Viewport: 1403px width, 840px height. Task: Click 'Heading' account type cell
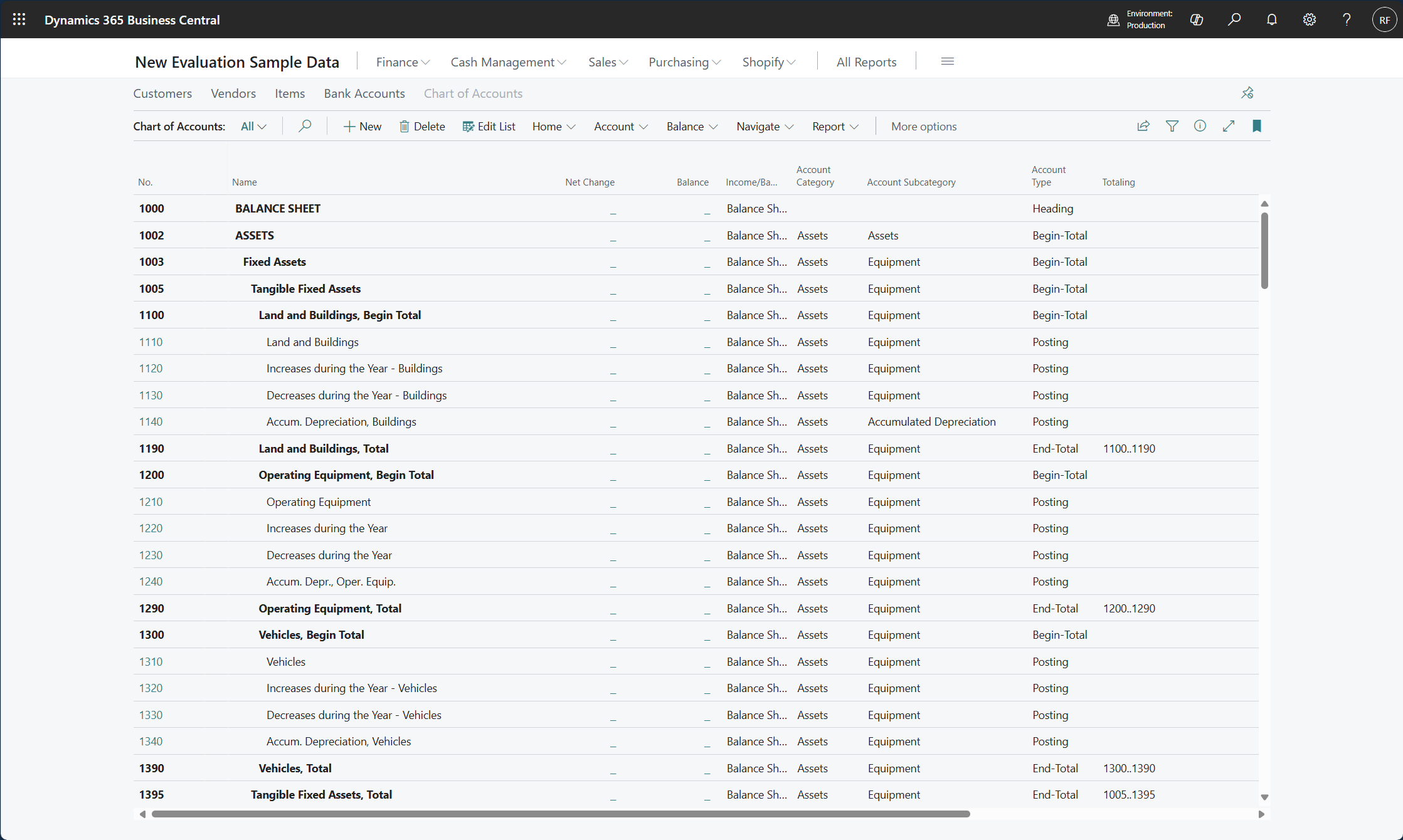[1052, 209]
